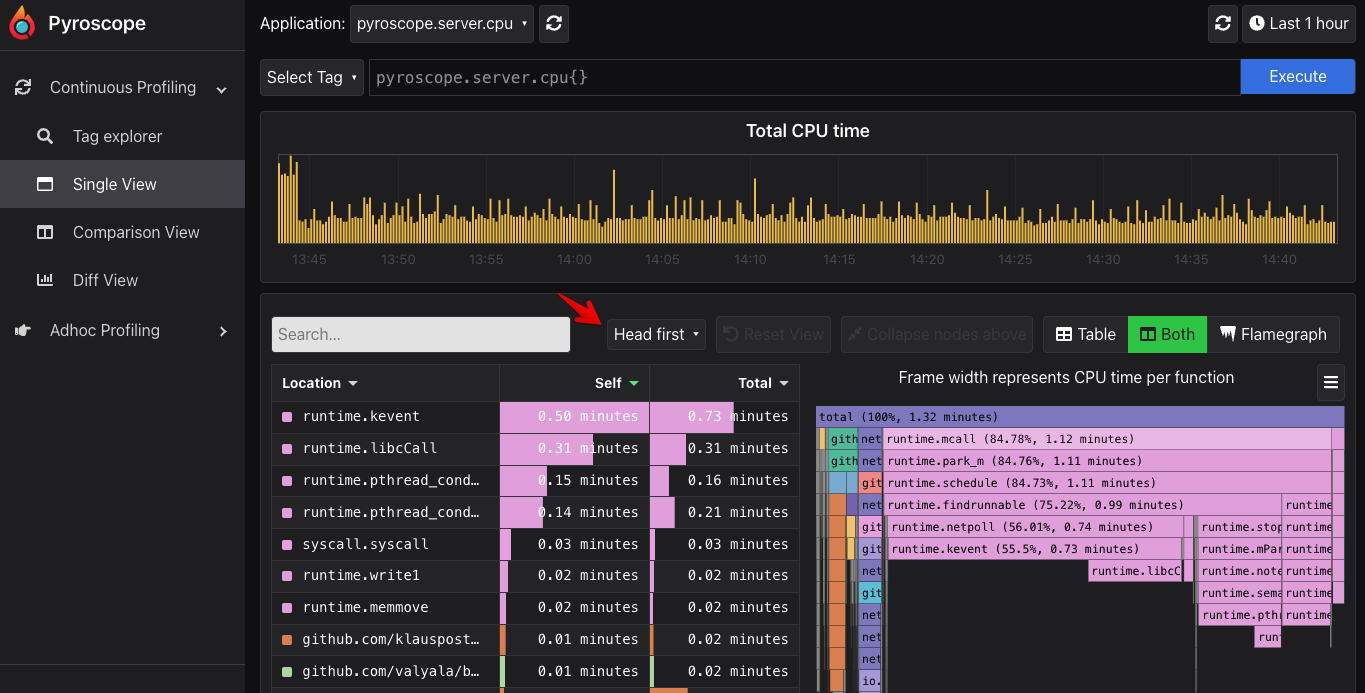This screenshot has width=1365, height=693.
Task: Click the Single View window icon
Action: pos(45,184)
